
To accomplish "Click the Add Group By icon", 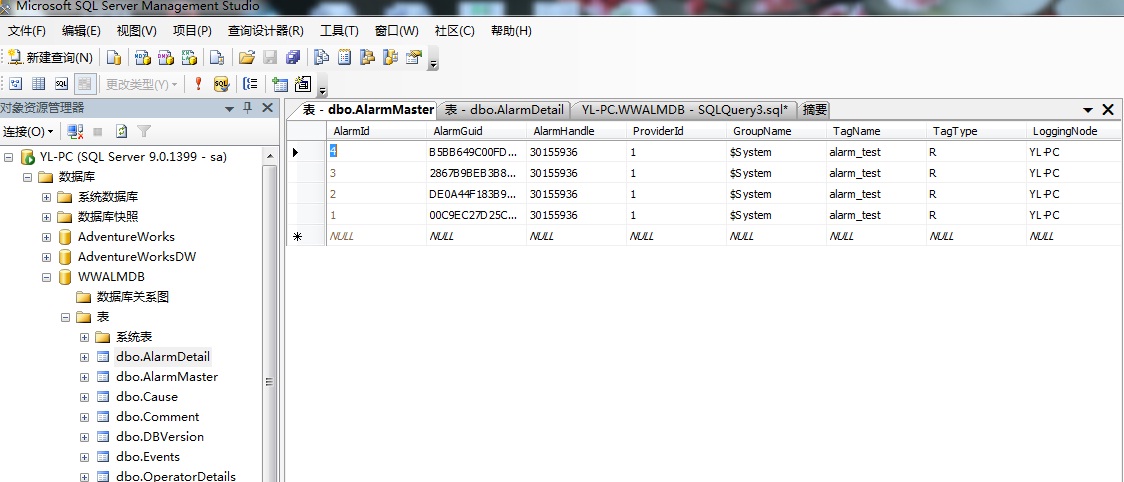I will point(250,84).
